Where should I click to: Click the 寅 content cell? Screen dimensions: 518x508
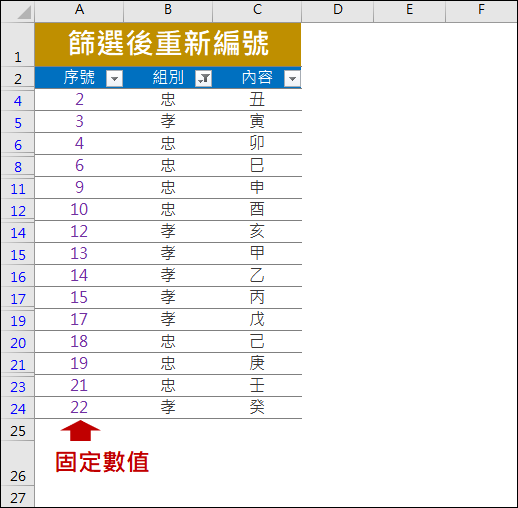click(x=257, y=122)
